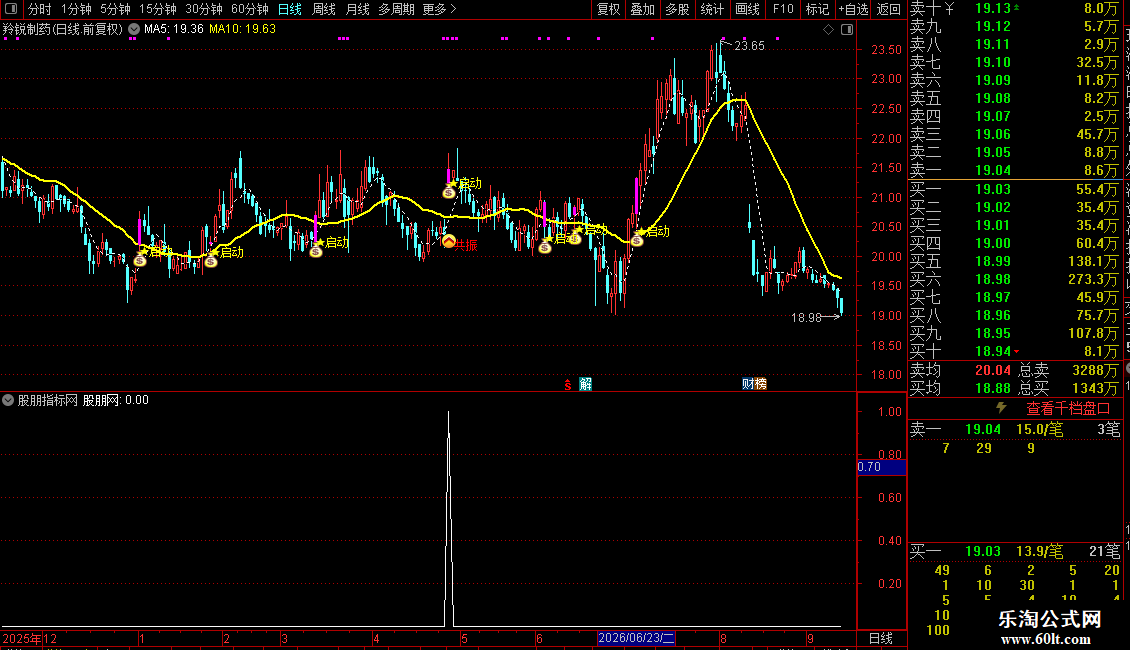Select the 60分钟 period tab
Image resolution: width=1130 pixels, height=650 pixels.
(x=249, y=9)
